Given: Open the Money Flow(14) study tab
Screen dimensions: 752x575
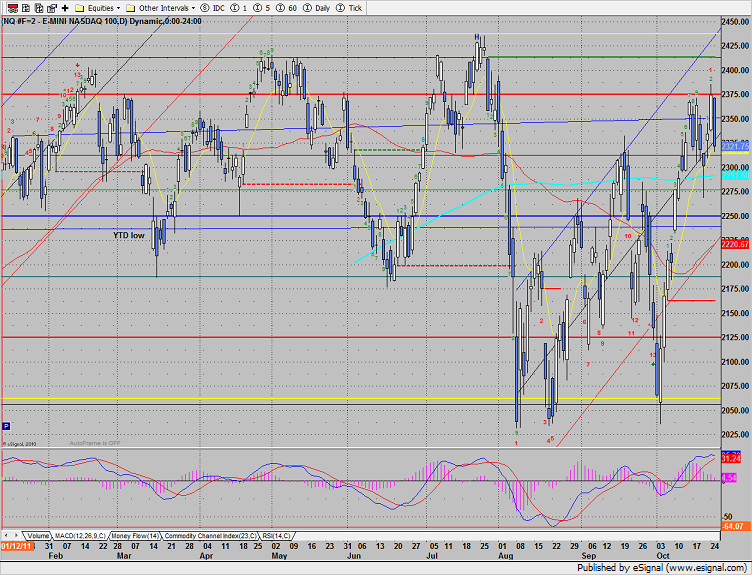Looking at the screenshot, I should pos(136,536).
